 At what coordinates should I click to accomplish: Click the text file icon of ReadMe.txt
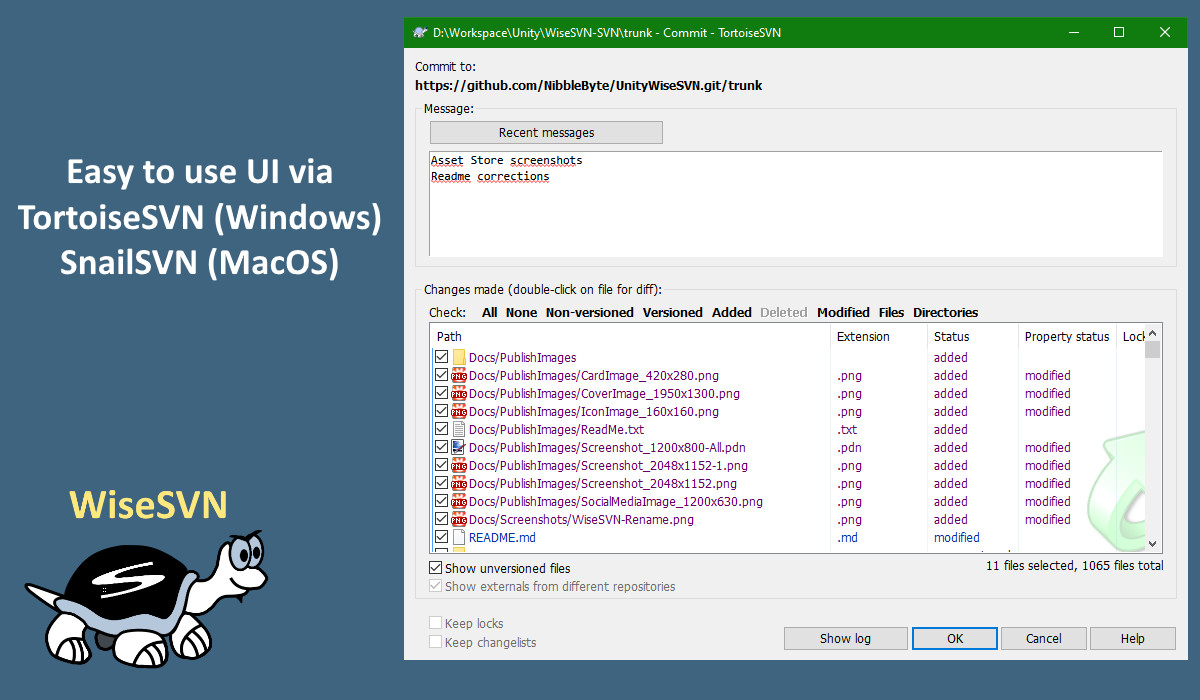[459, 430]
